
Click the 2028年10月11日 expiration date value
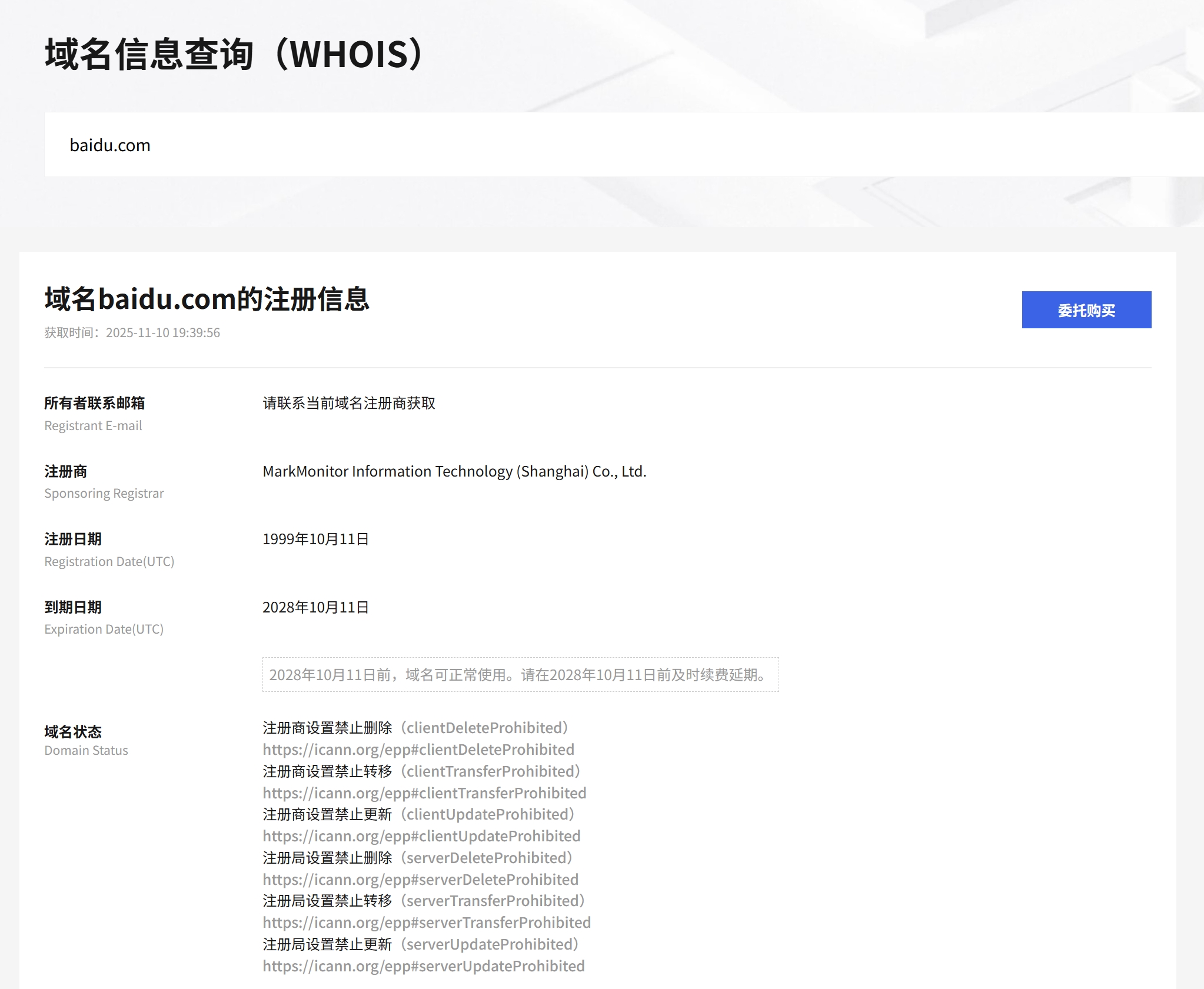(x=315, y=607)
